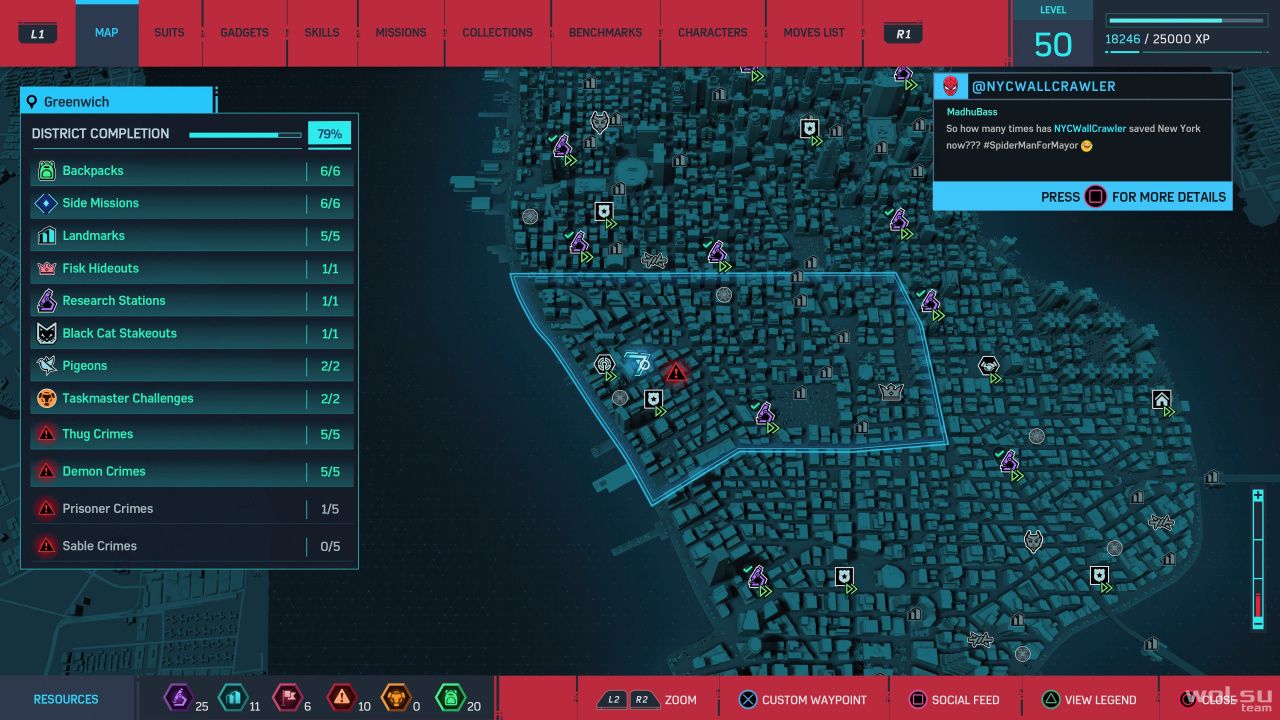The height and width of the screenshot is (720, 1280).
Task: Open the SOCIAL FEED button
Action: click(x=953, y=700)
